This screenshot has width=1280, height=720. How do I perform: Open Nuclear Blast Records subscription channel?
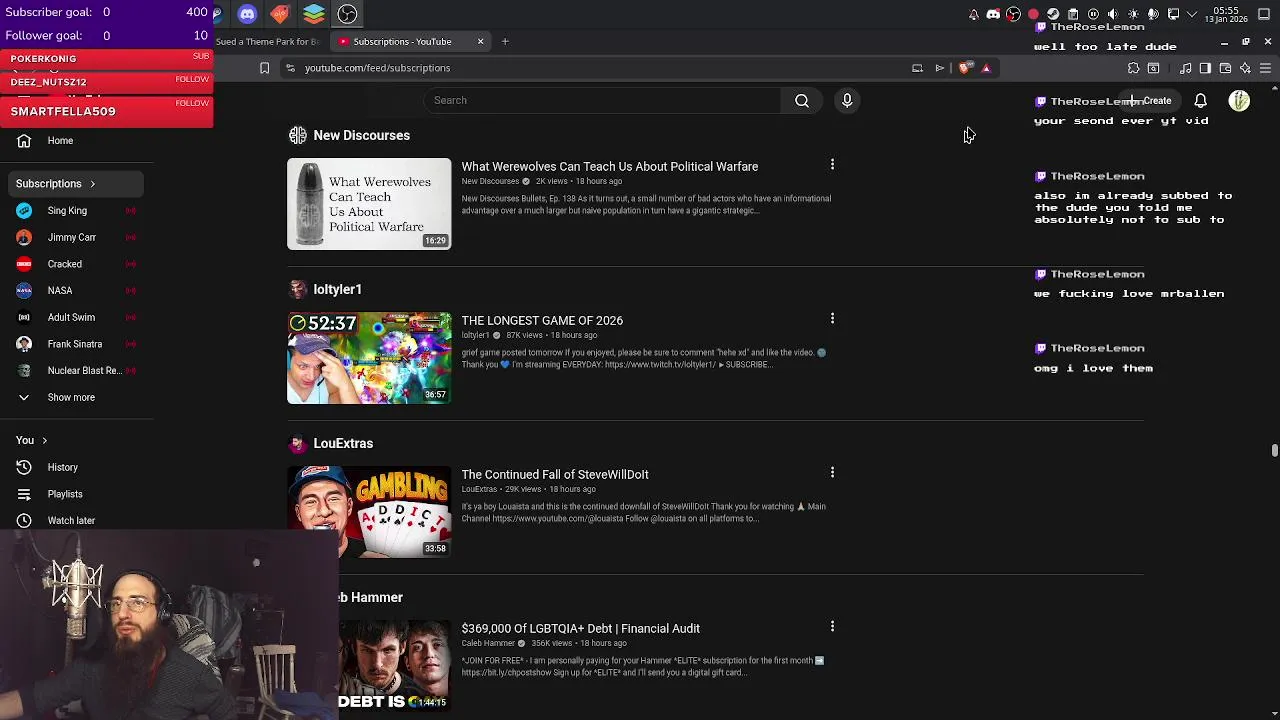click(x=84, y=371)
